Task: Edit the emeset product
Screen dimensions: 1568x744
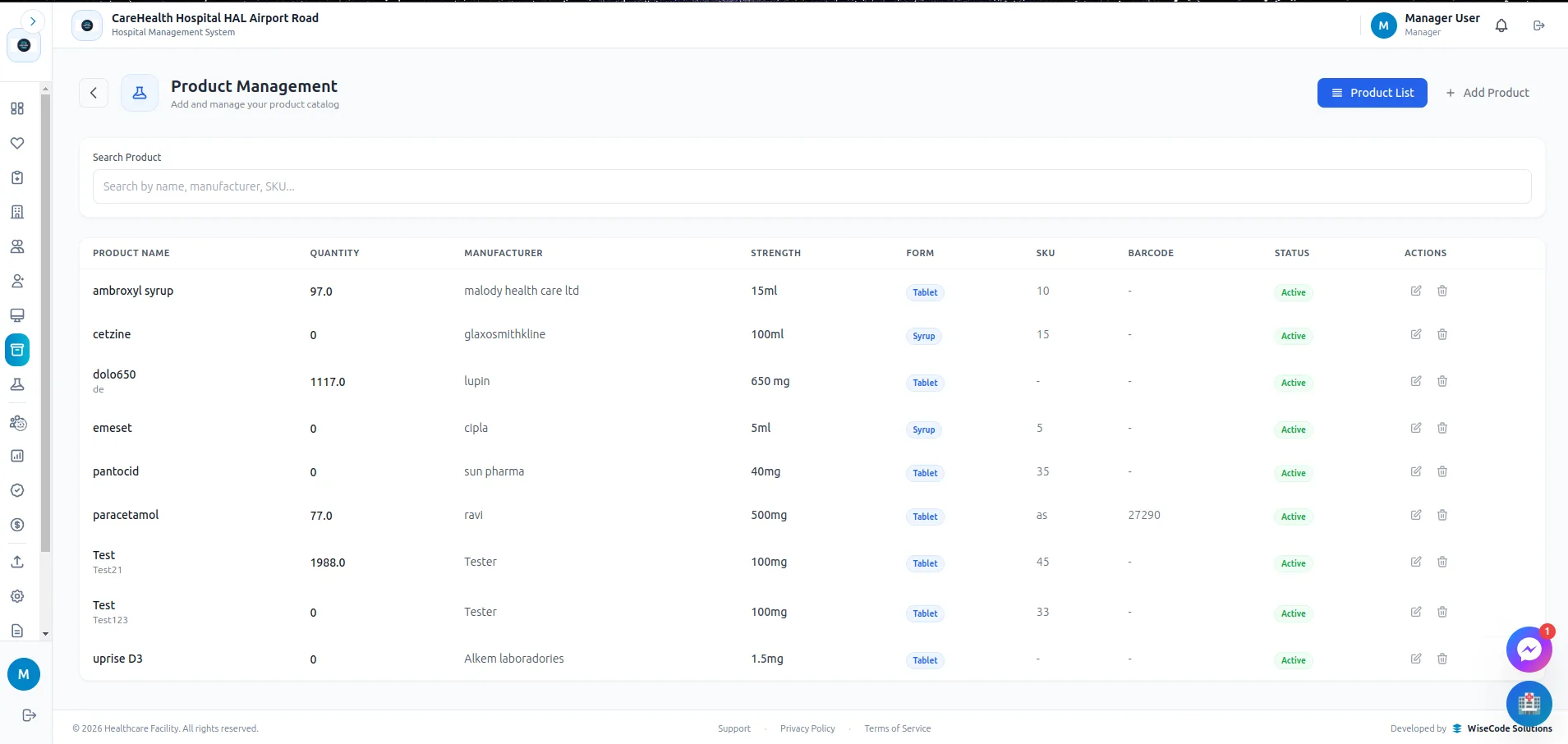Action: pos(1416,428)
